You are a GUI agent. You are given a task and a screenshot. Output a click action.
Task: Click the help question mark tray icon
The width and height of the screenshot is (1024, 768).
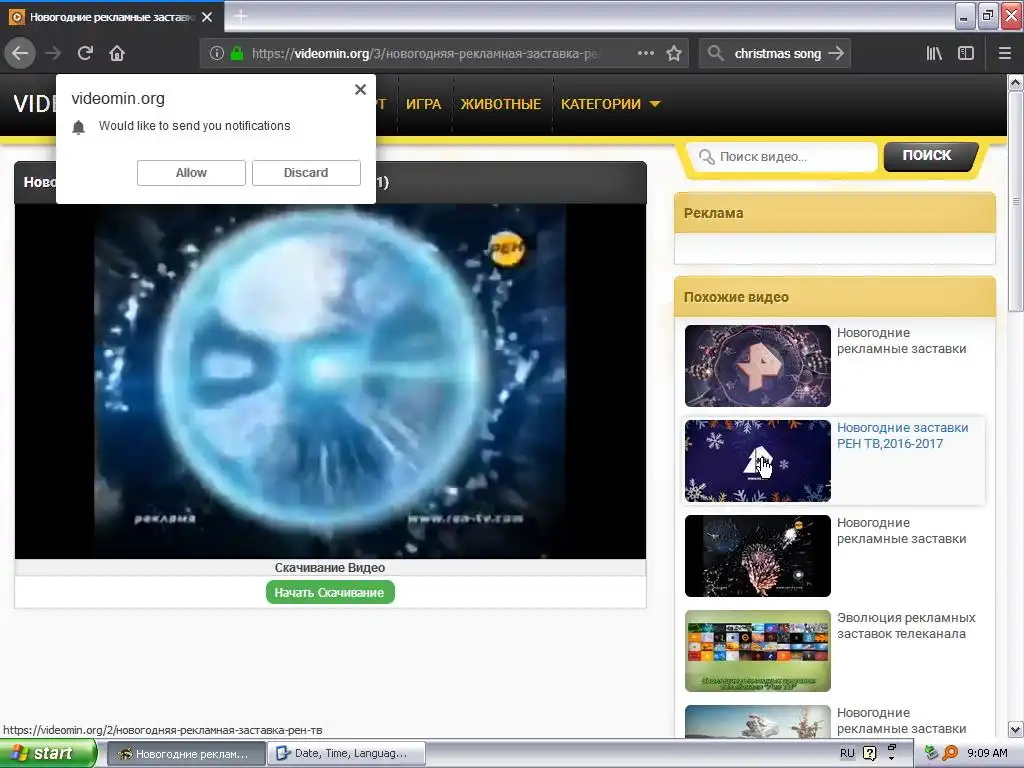(869, 754)
